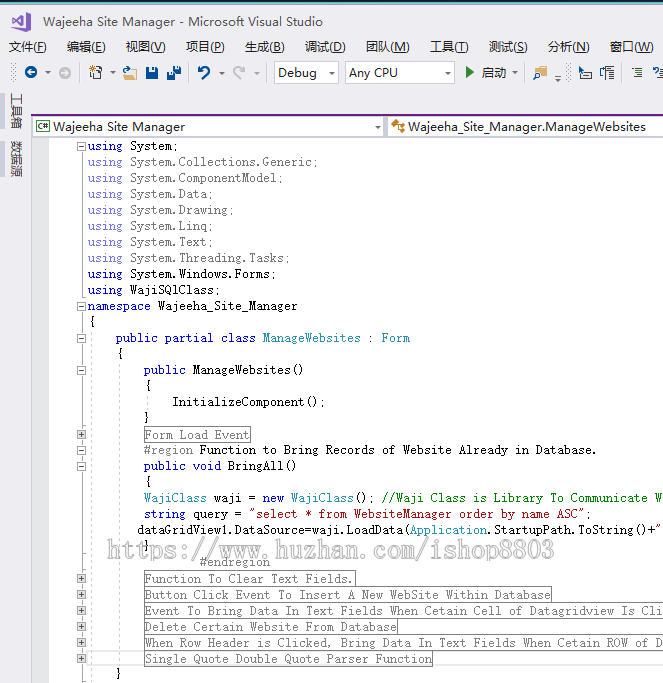Expand Button Click Event To Insert region
The width and height of the screenshot is (663, 683).
click(81, 595)
